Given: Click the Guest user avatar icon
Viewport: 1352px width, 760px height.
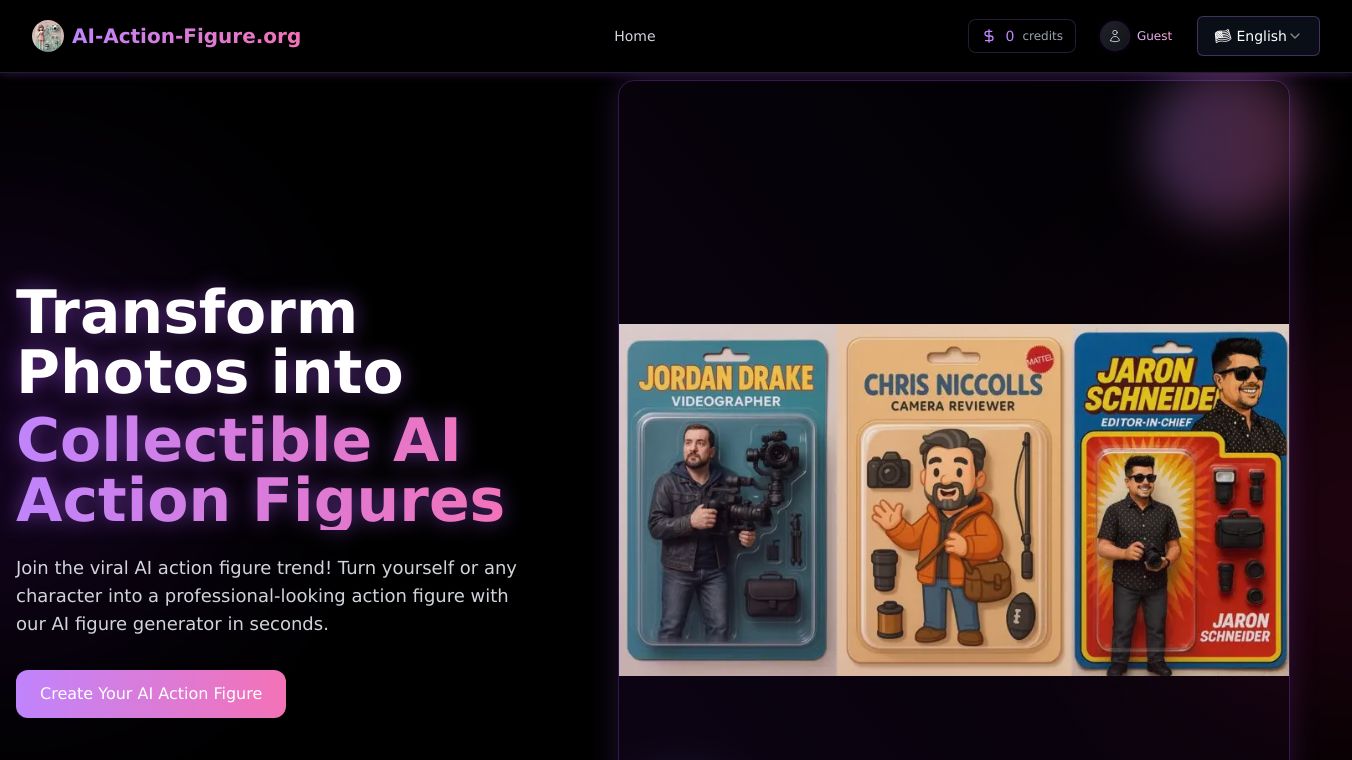Looking at the screenshot, I should (1115, 36).
